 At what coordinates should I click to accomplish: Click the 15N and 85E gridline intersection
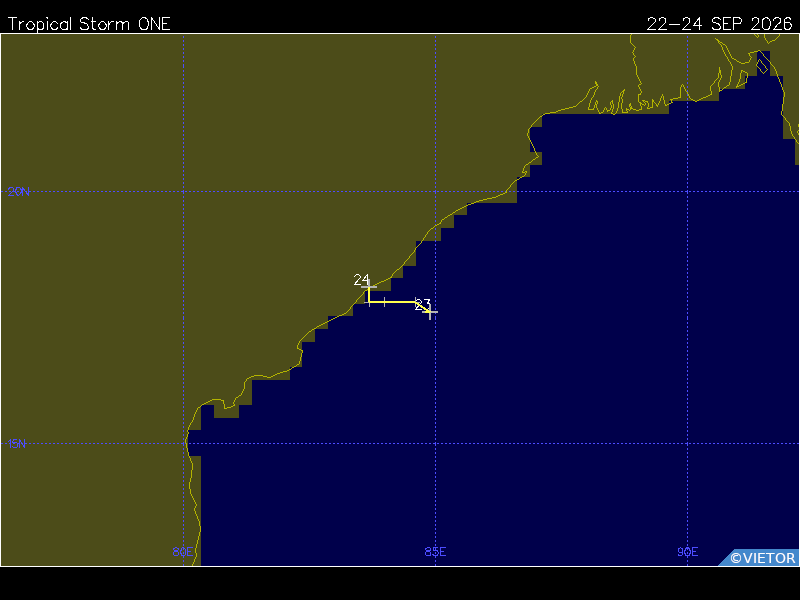pyautogui.click(x=435, y=444)
